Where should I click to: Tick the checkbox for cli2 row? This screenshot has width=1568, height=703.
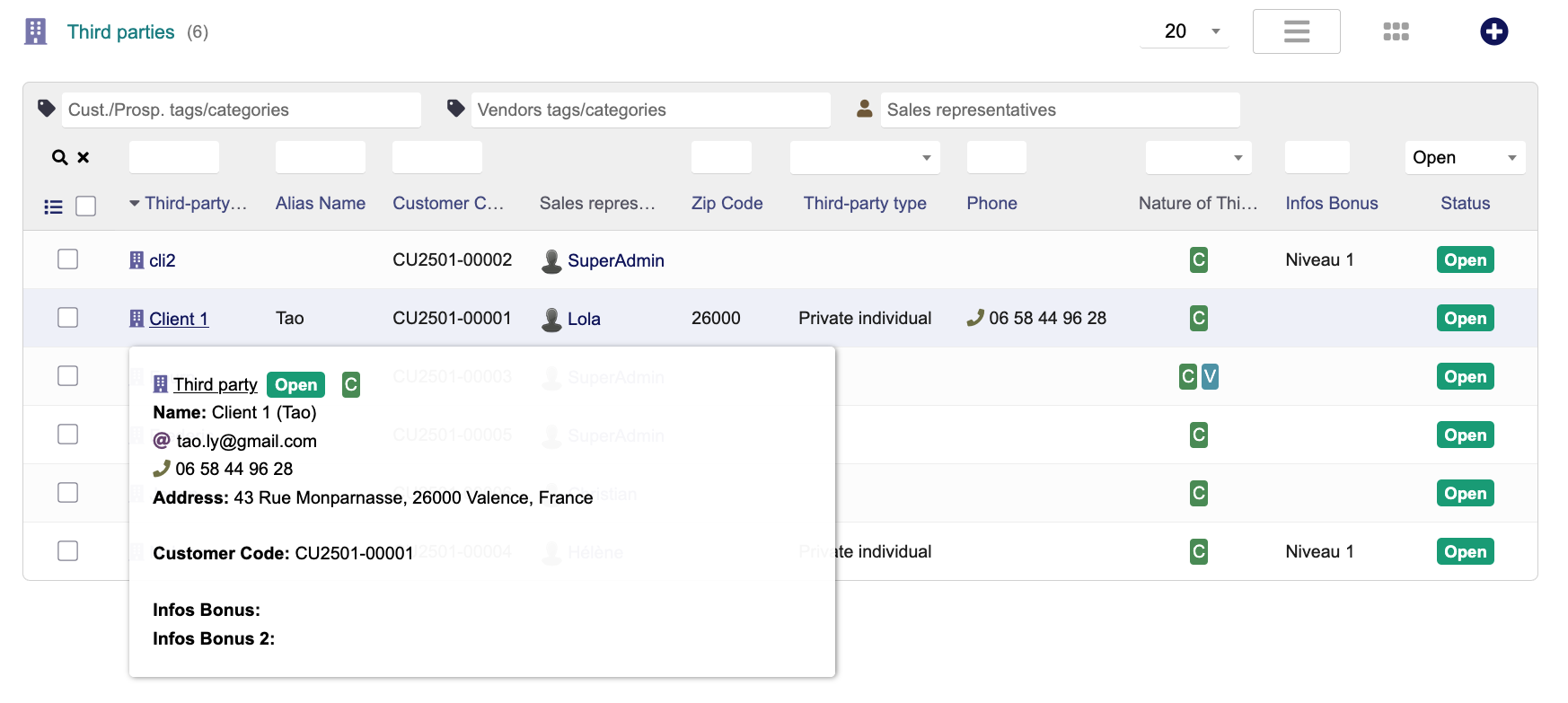(x=68, y=259)
